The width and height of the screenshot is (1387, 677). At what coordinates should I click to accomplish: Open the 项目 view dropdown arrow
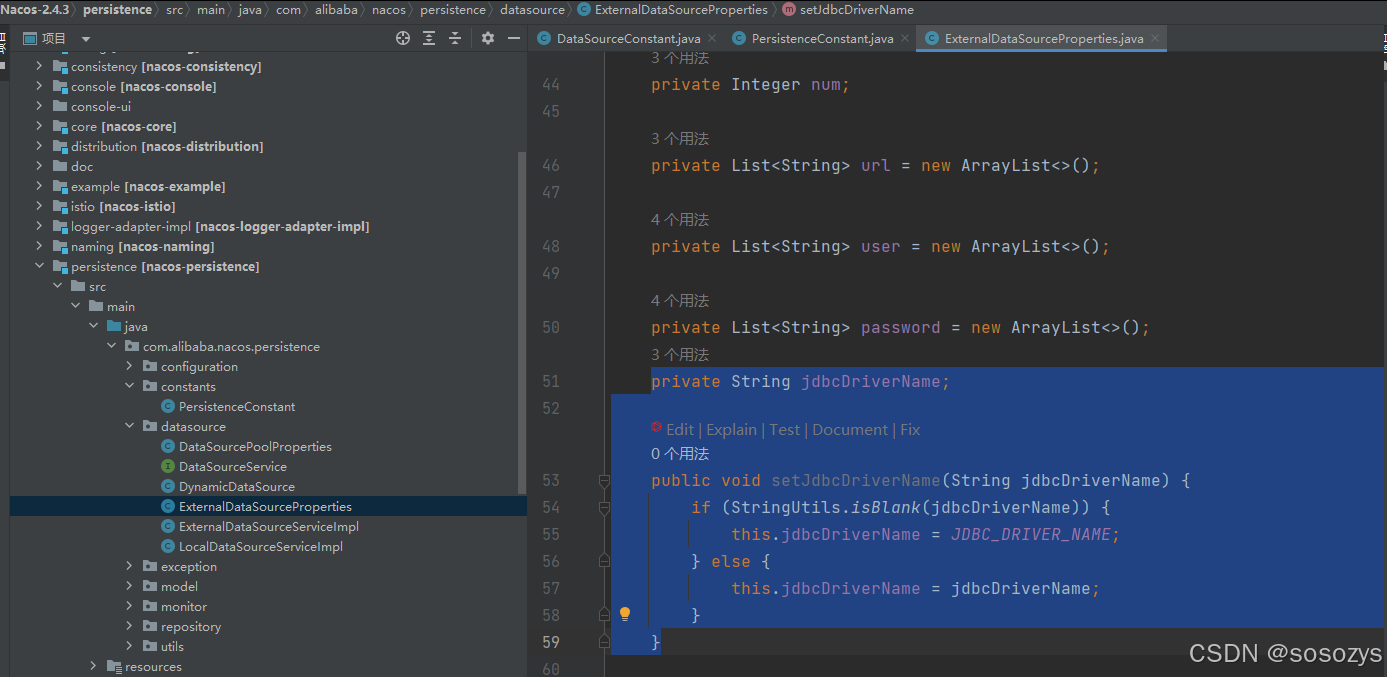pos(86,39)
